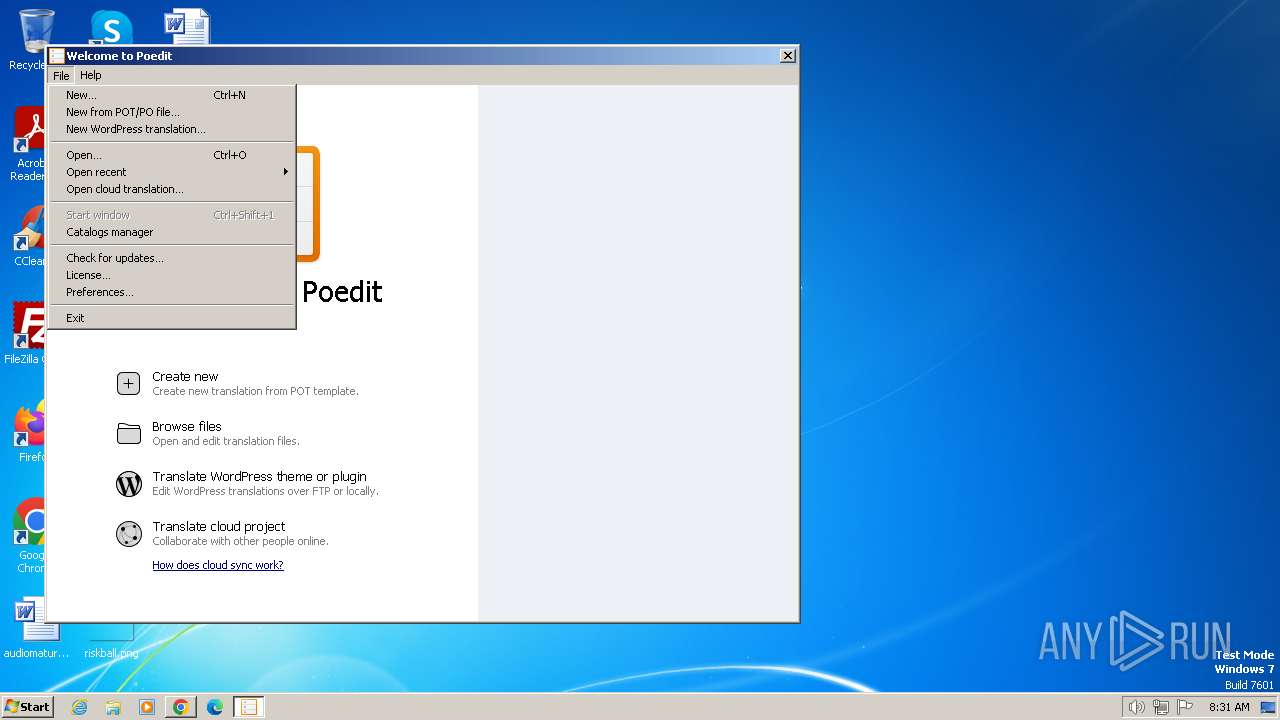Image resolution: width=1280 pixels, height=720 pixels.
Task: Select the Poedit taskbar button
Action: [x=249, y=707]
